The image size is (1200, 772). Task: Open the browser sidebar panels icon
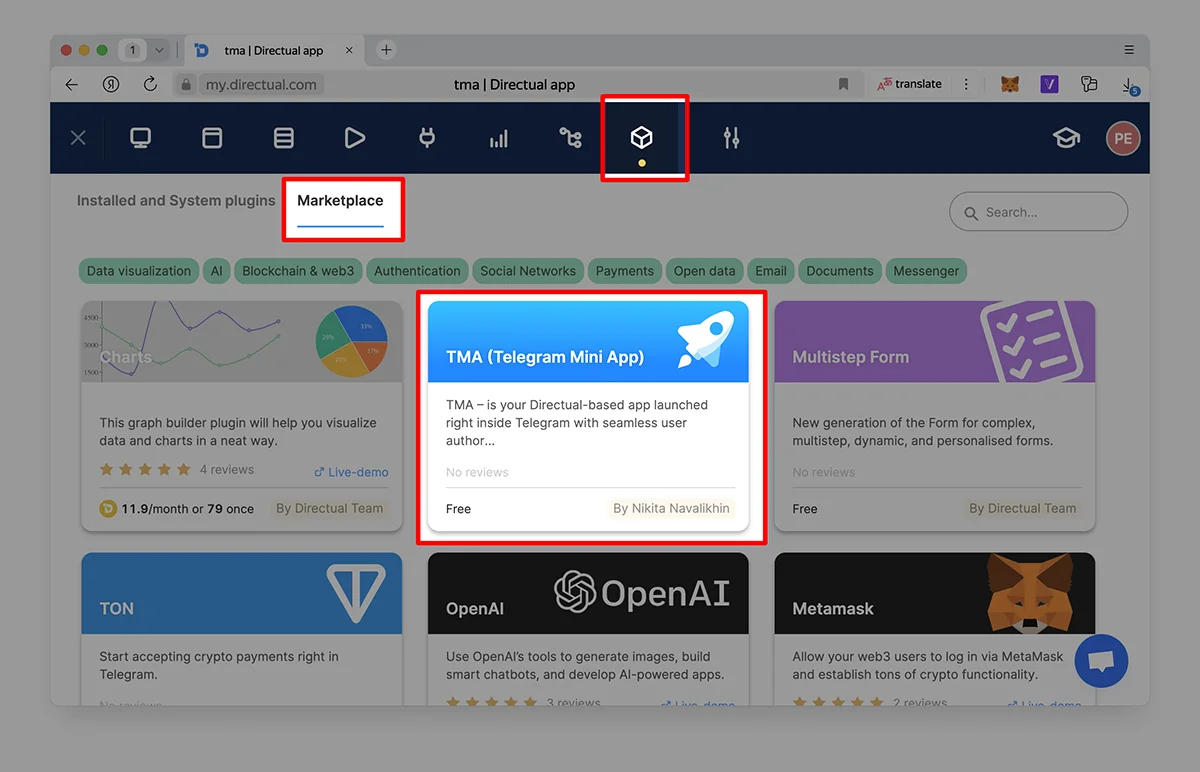1089,84
